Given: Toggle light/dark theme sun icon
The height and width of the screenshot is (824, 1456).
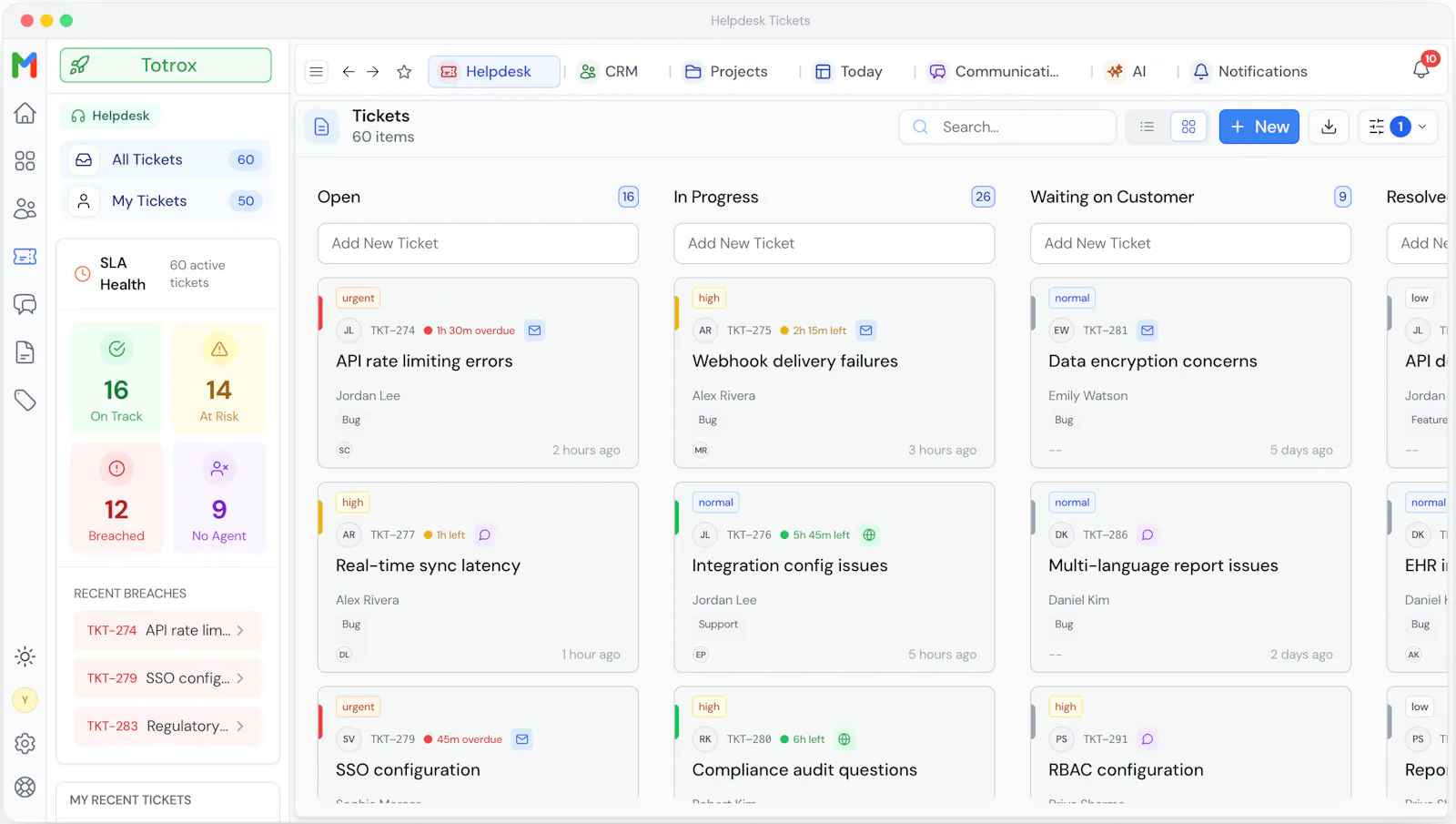Looking at the screenshot, I should 25,656.
